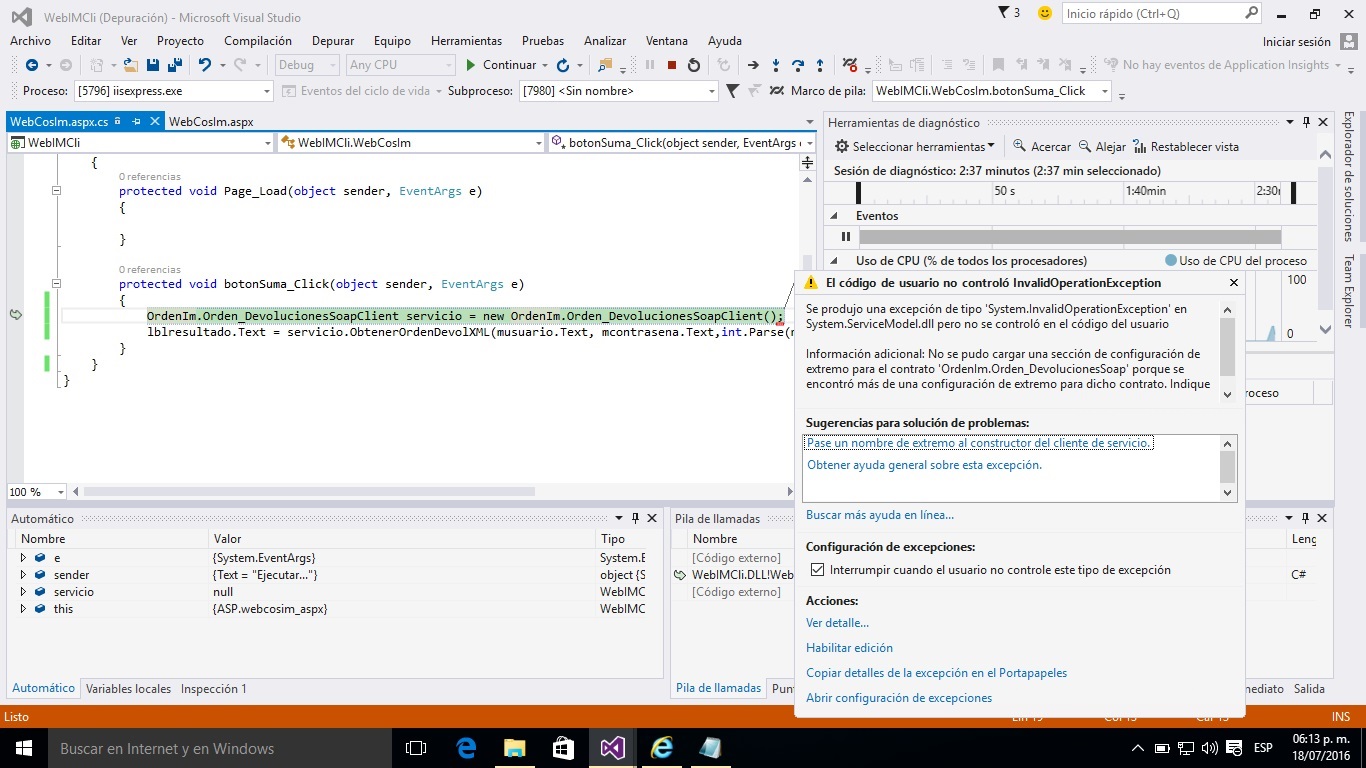
Task: Click the Acercar zoom-in tool
Action: pos(1042,146)
